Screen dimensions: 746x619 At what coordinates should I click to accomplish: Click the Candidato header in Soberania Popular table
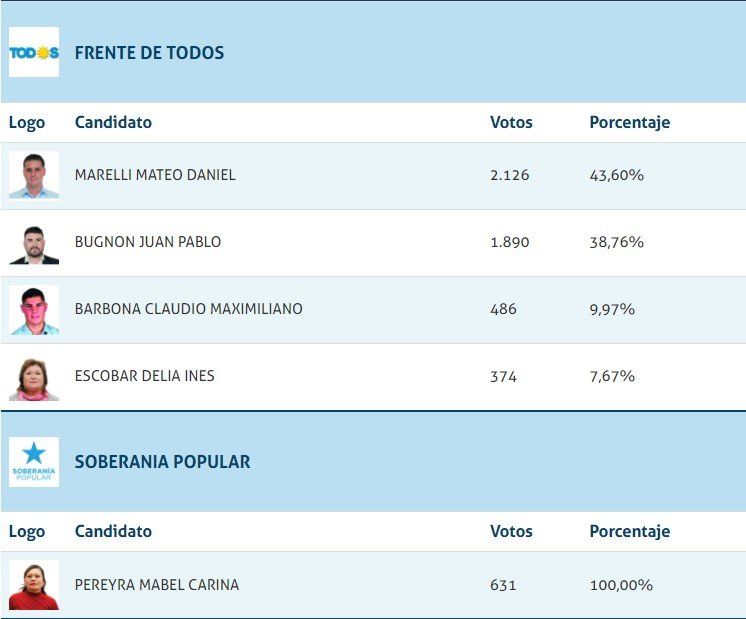[113, 532]
